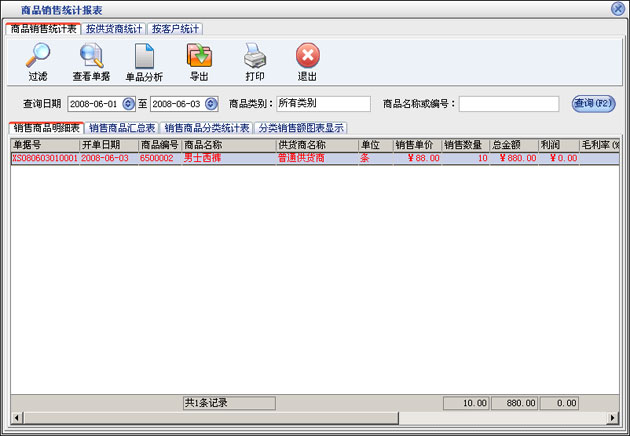Sort by 销售单价 column header
This screenshot has height=436, width=630.
(416, 145)
